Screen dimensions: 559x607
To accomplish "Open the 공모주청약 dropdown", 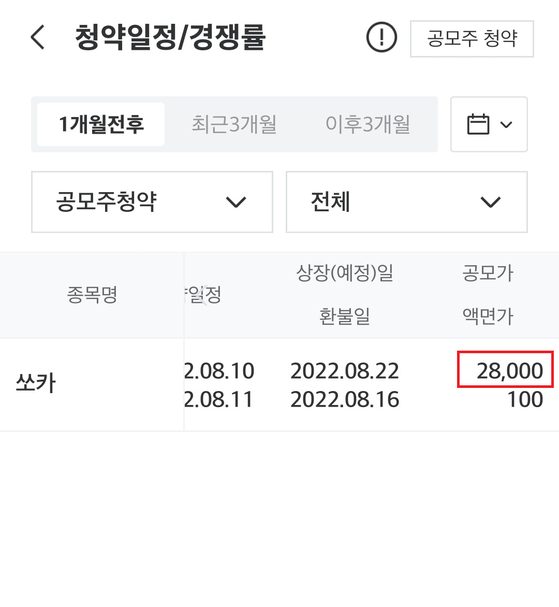I will (x=152, y=202).
